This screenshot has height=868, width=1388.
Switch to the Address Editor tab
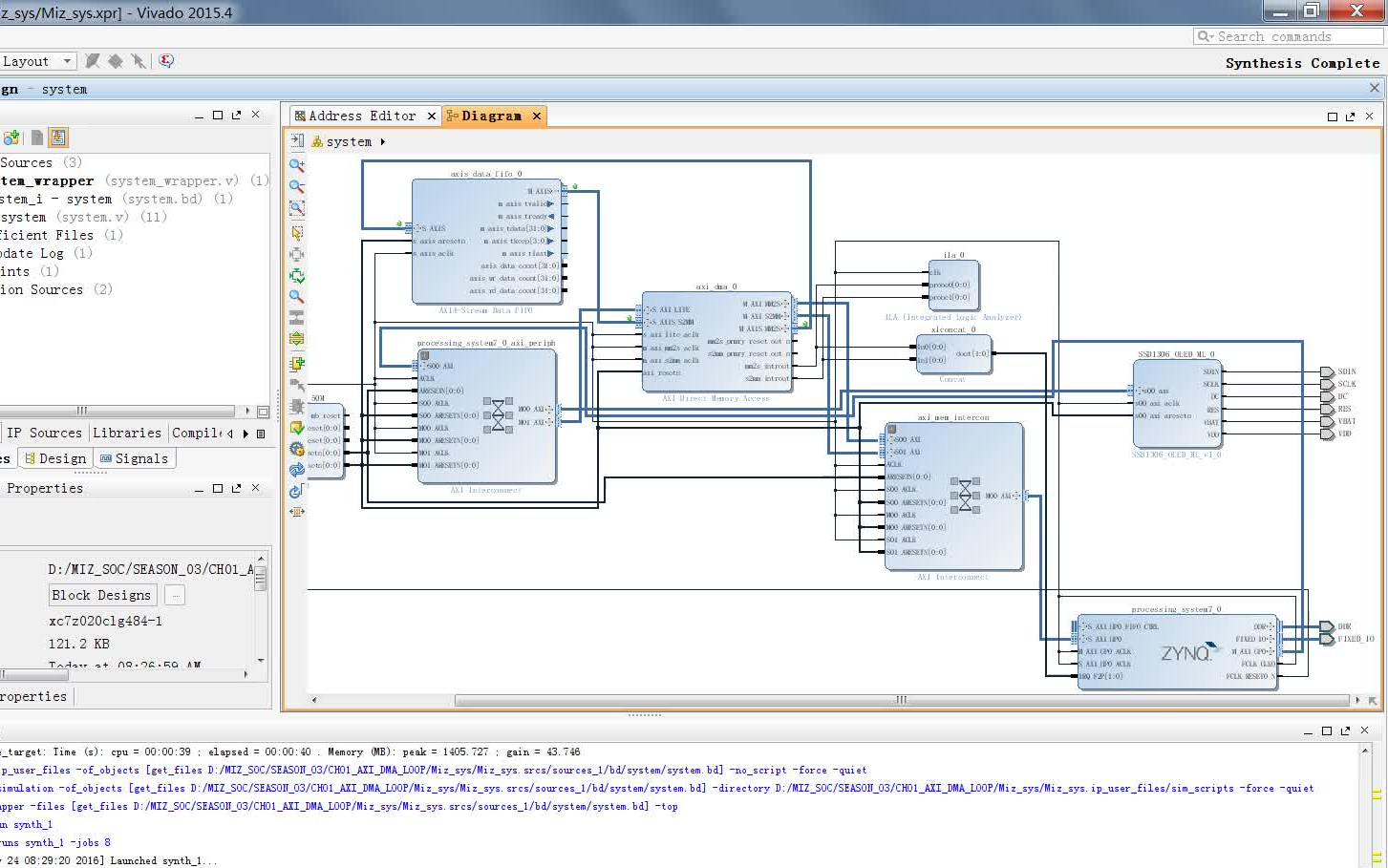[355, 116]
